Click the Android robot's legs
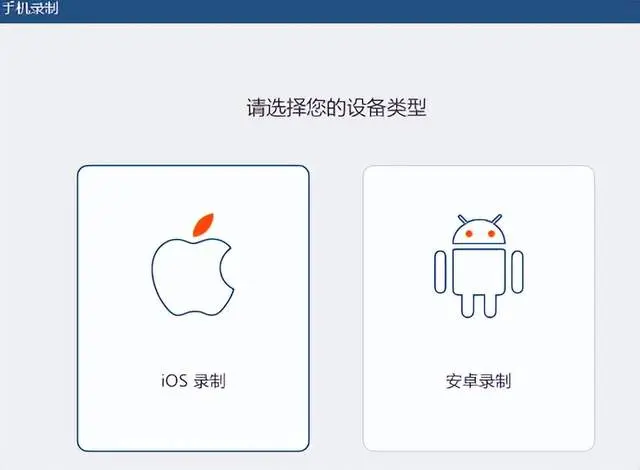 [479, 306]
